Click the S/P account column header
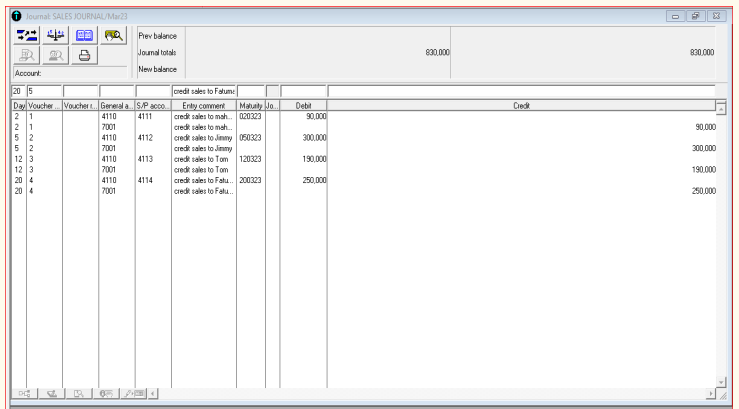739x409 pixels. pyautogui.click(x=153, y=106)
